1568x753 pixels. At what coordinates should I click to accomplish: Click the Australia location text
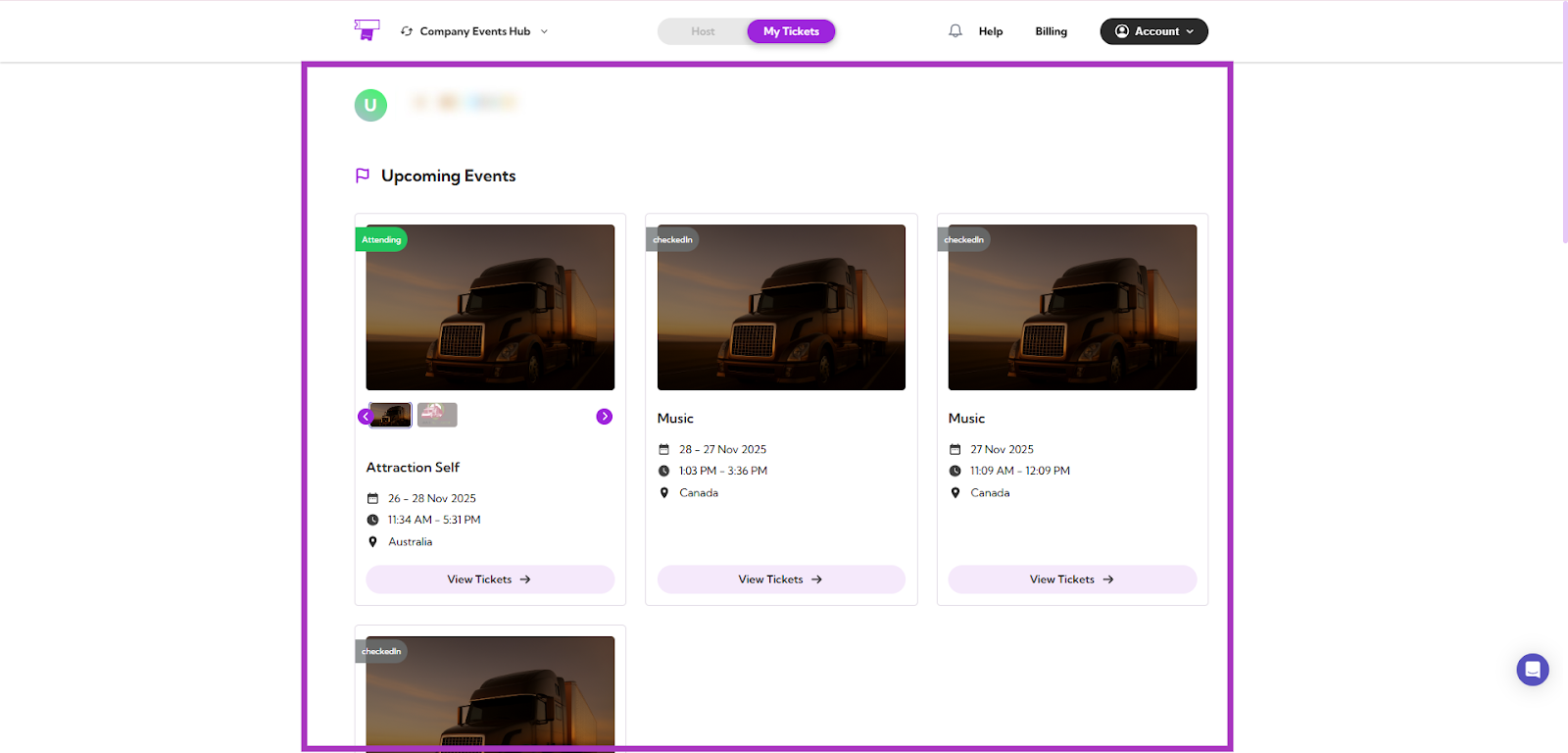click(410, 542)
